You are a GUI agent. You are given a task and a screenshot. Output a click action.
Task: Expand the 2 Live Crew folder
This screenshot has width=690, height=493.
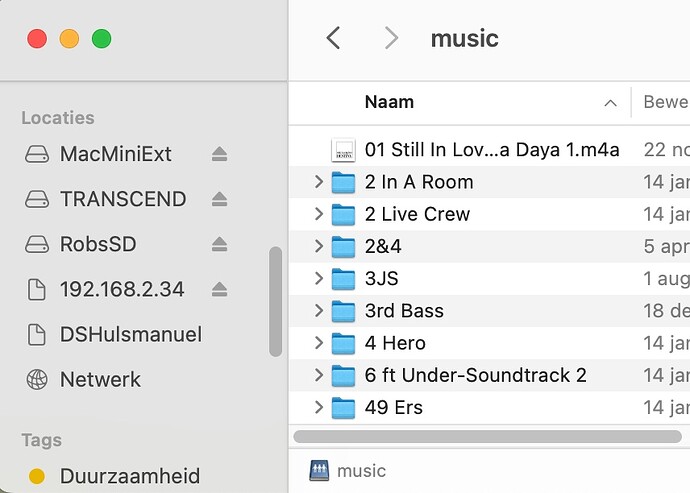(319, 214)
